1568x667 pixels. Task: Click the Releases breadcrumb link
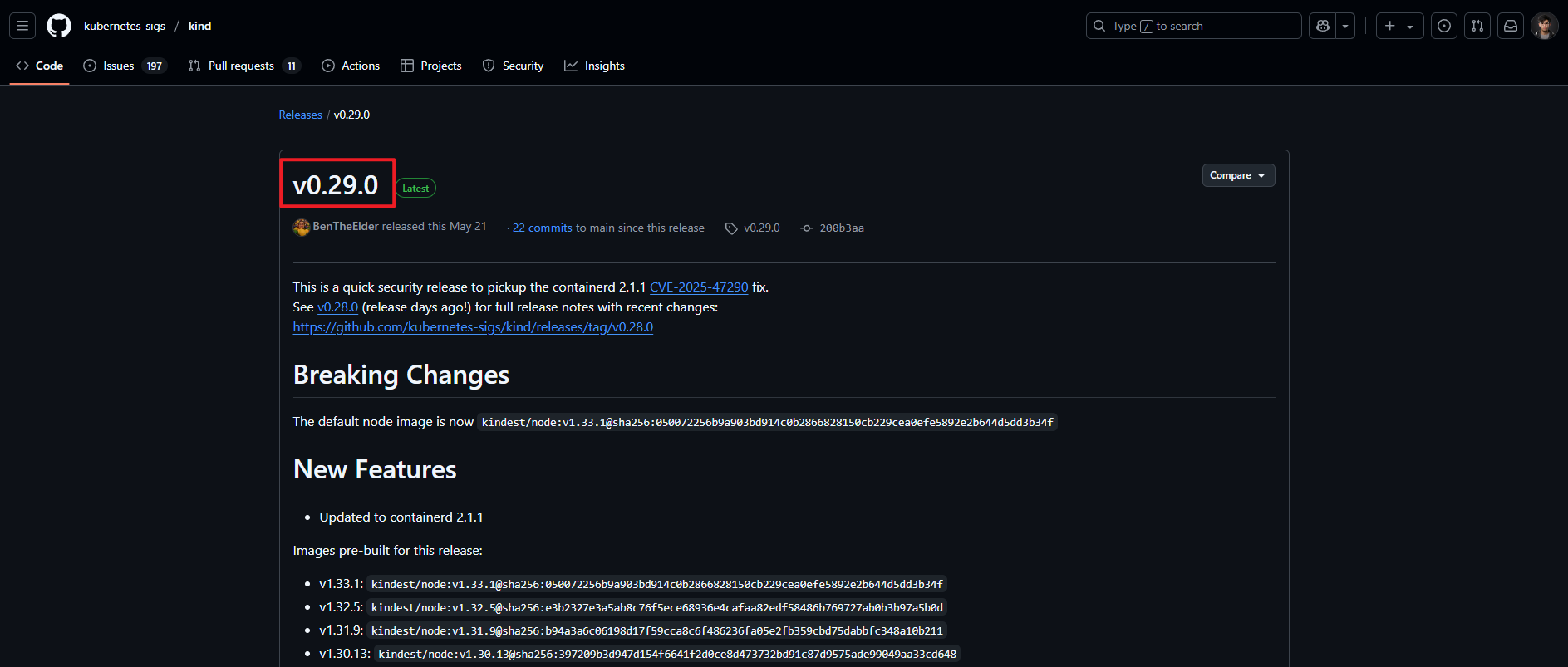coord(300,115)
